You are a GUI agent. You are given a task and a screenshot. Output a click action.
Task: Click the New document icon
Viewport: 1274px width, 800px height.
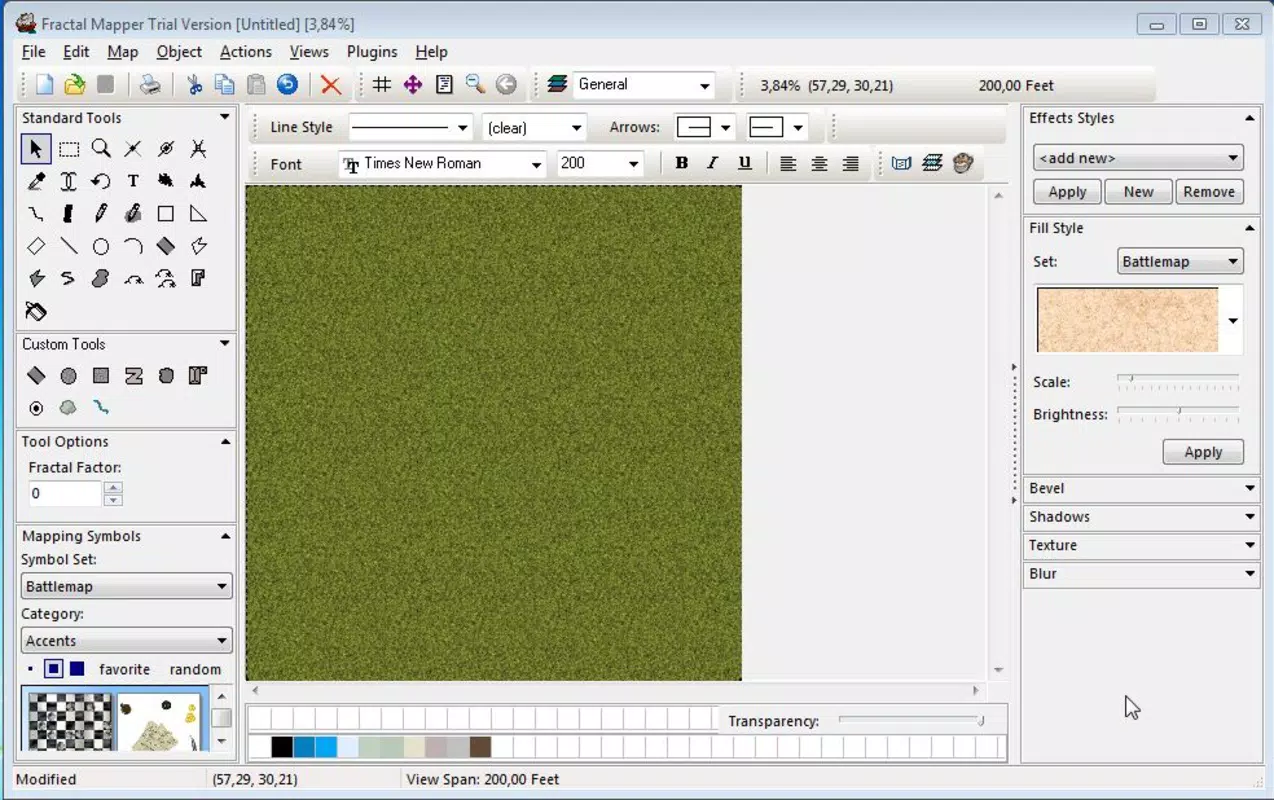point(44,85)
